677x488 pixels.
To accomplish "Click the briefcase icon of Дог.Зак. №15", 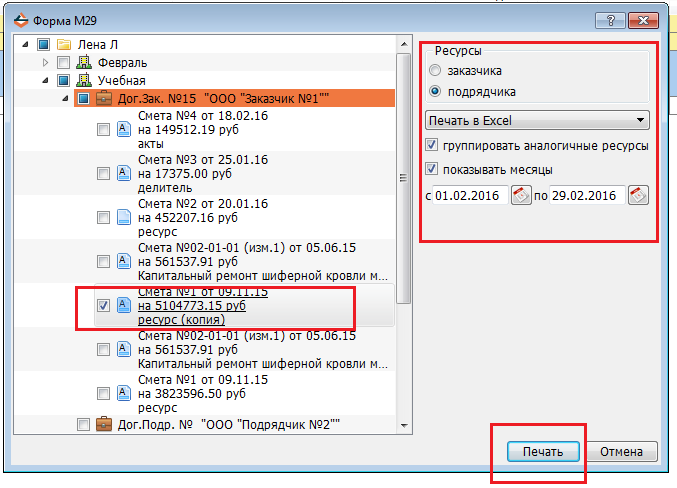I will tap(104, 98).
